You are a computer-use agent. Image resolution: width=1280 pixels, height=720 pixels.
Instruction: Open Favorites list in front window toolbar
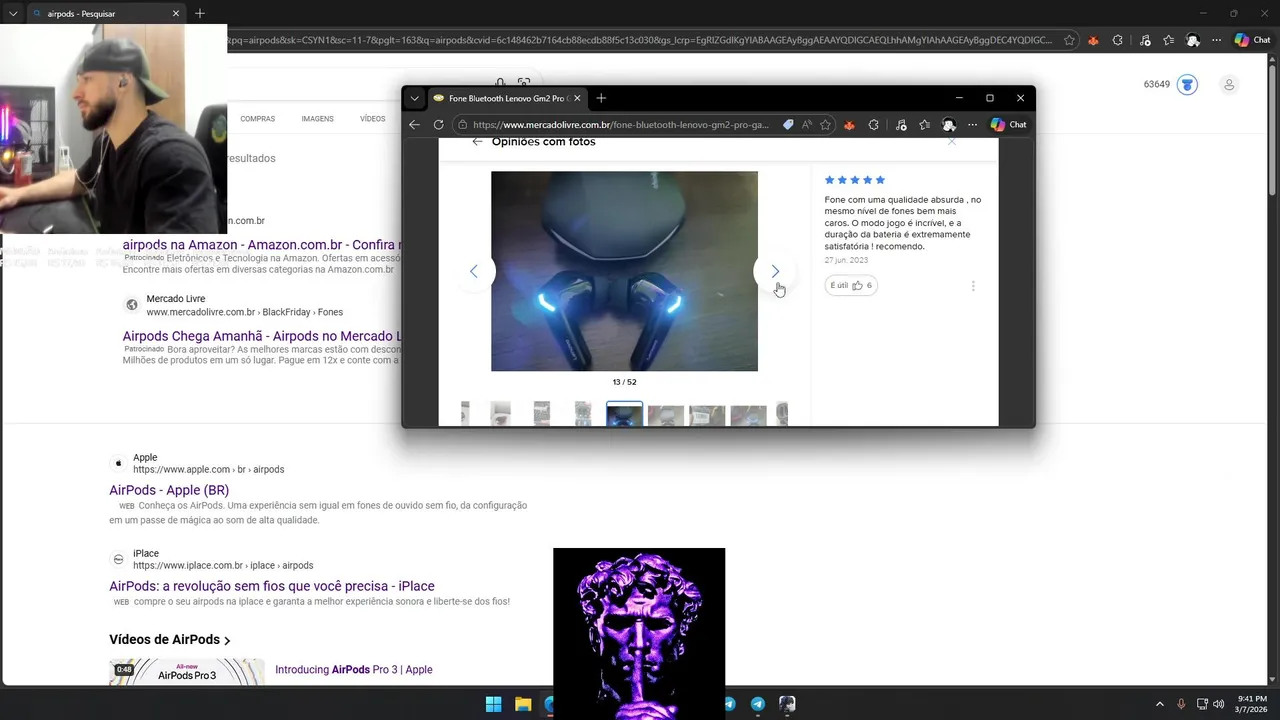pos(924,125)
